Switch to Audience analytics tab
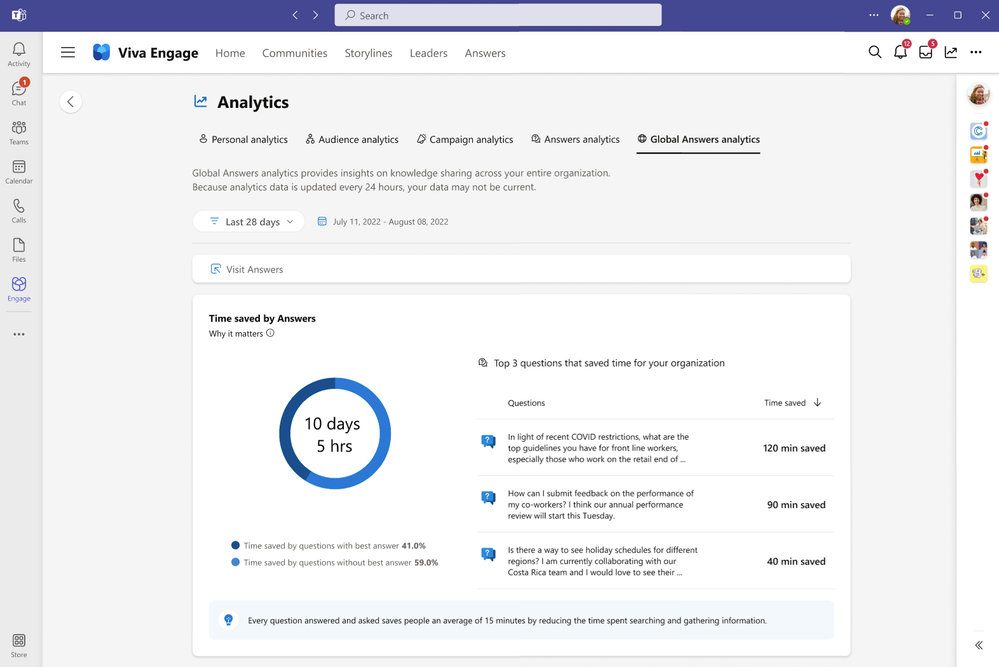Viewport: 999px width, 667px height. coord(352,140)
